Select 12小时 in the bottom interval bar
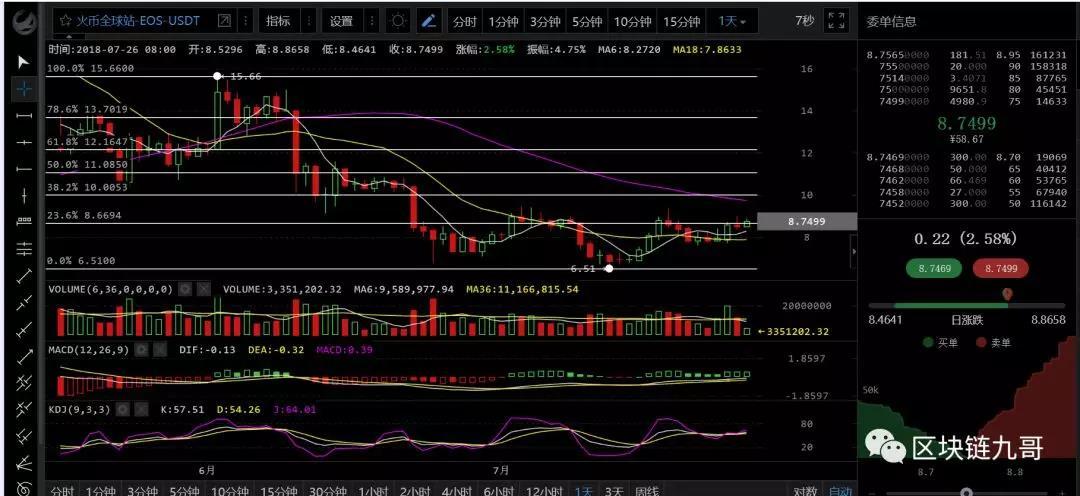Screen dimensions: 1080x496 [x=545, y=490]
